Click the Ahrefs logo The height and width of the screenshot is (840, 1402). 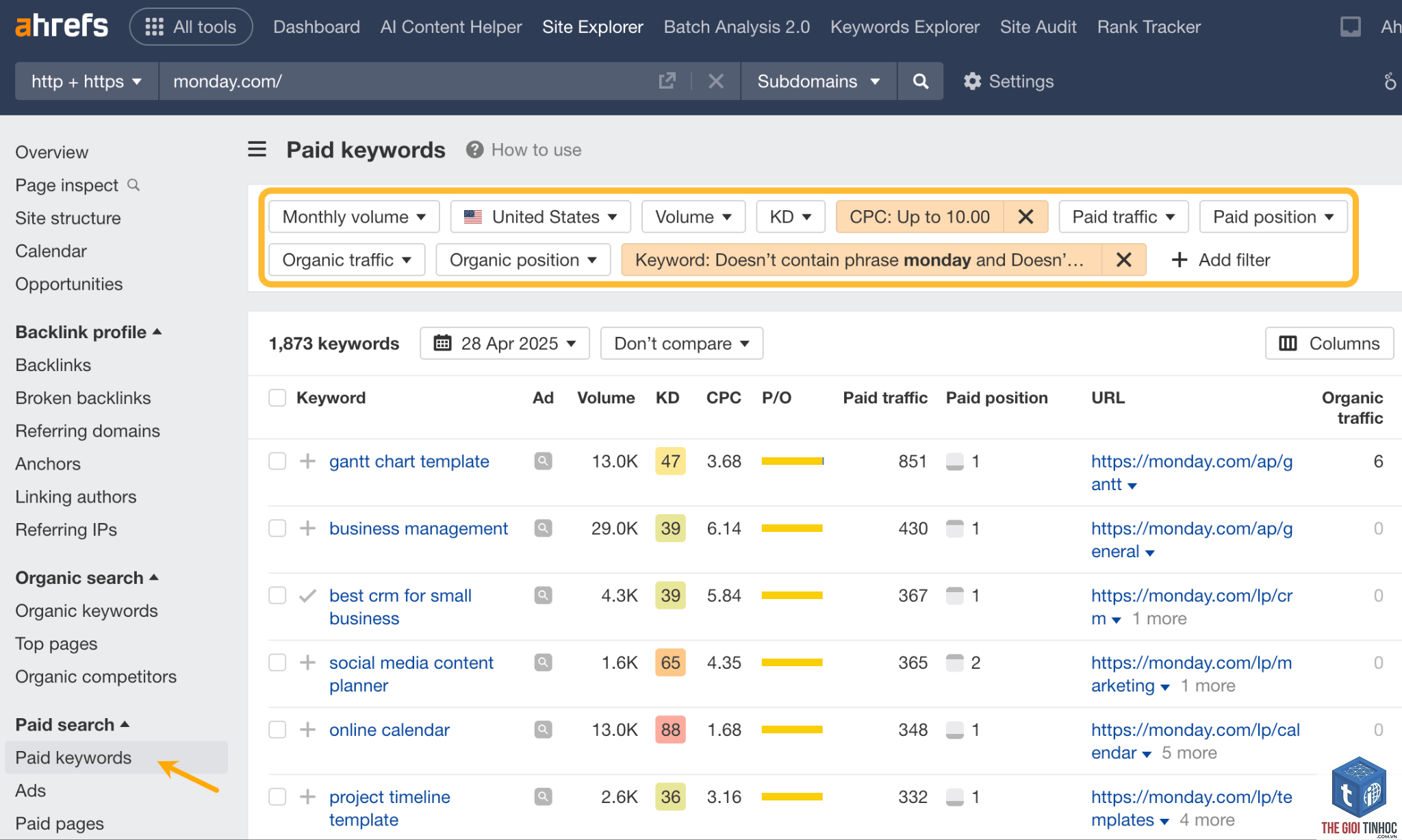coord(62,26)
